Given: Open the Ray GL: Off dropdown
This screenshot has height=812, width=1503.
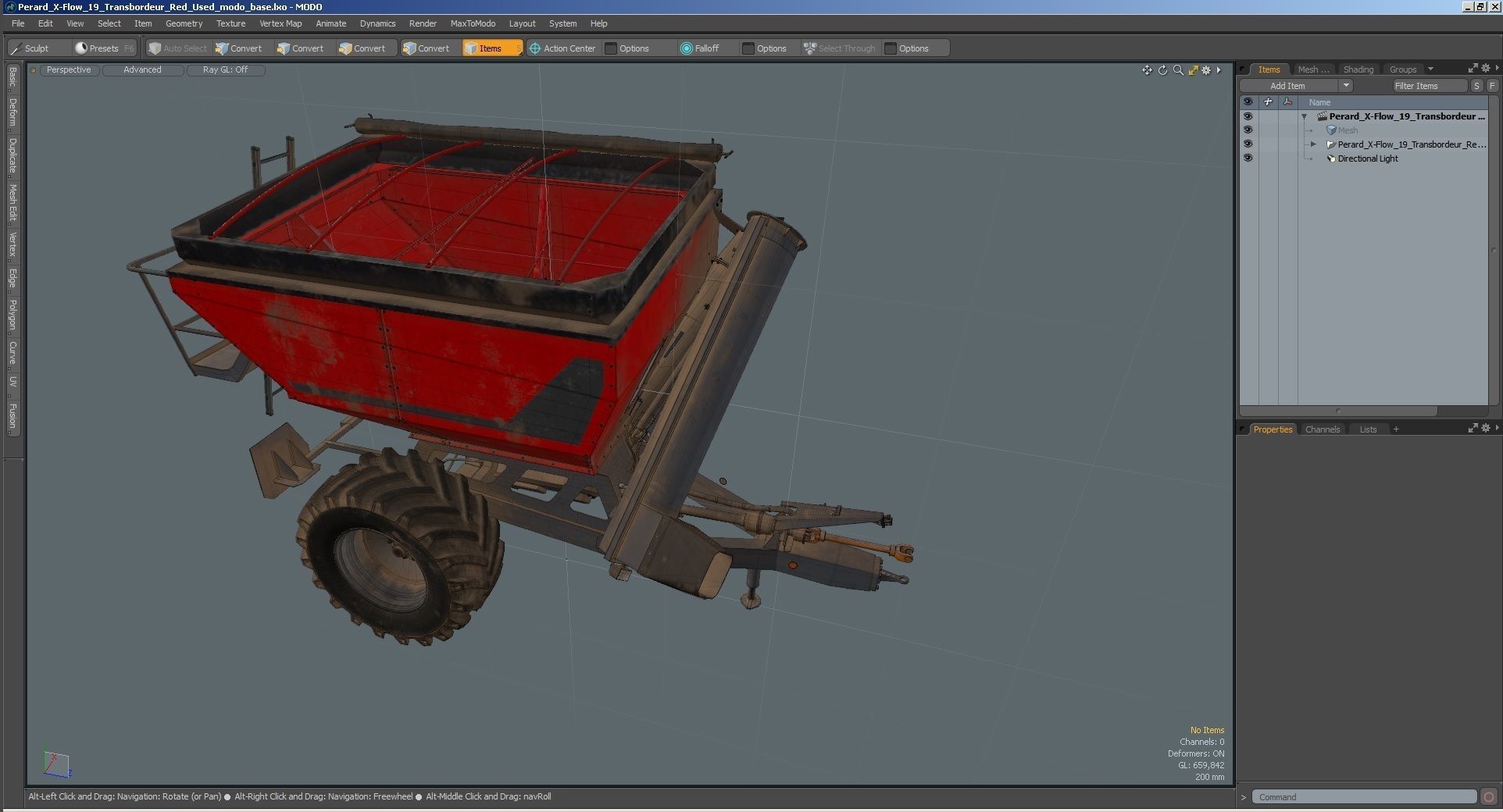Looking at the screenshot, I should [226, 70].
